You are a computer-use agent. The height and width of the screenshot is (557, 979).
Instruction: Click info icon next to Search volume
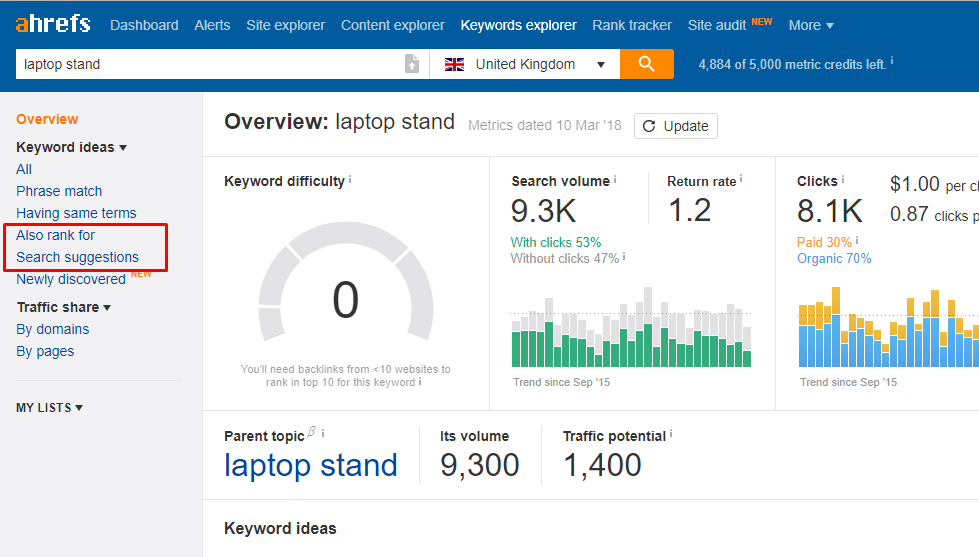pos(614,180)
